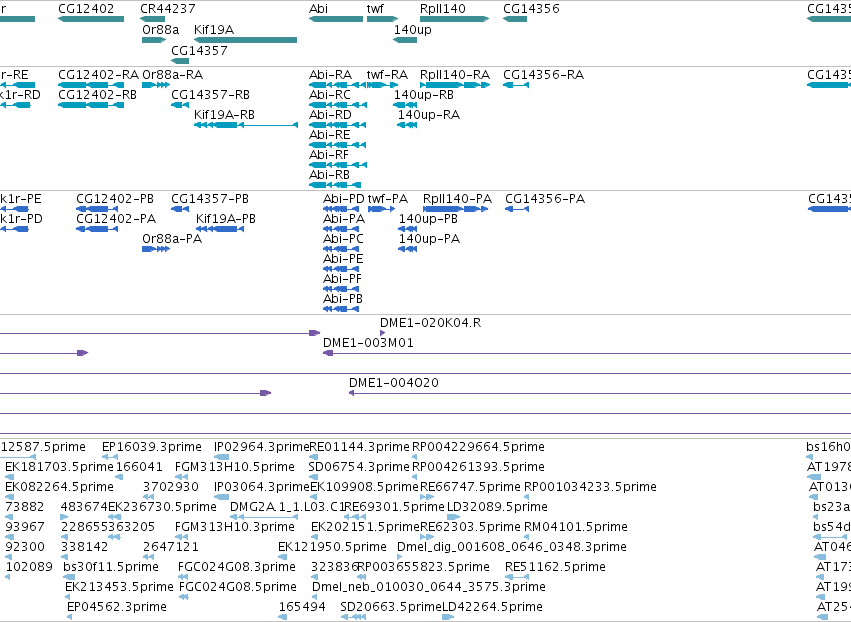Image resolution: width=851 pixels, height=622 pixels.
Task: Click the twf gene label
Action: pyautogui.click(x=376, y=9)
